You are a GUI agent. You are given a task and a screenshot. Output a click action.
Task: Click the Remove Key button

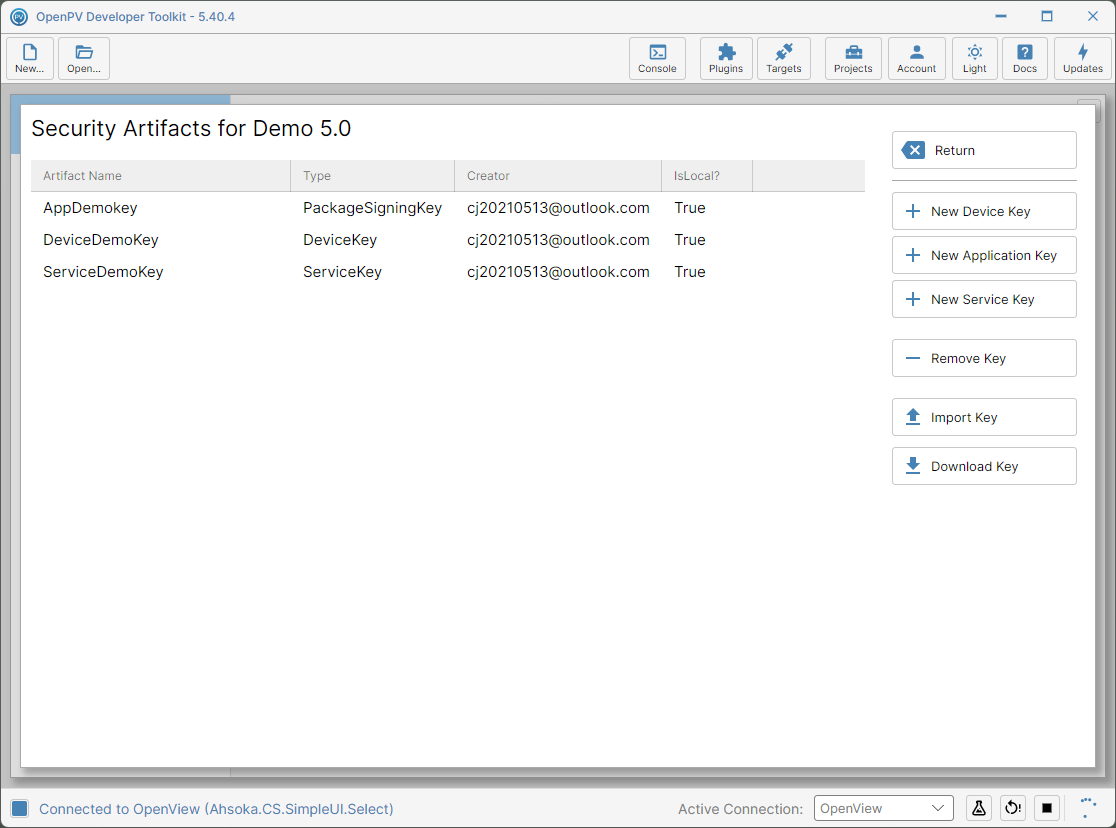click(984, 358)
